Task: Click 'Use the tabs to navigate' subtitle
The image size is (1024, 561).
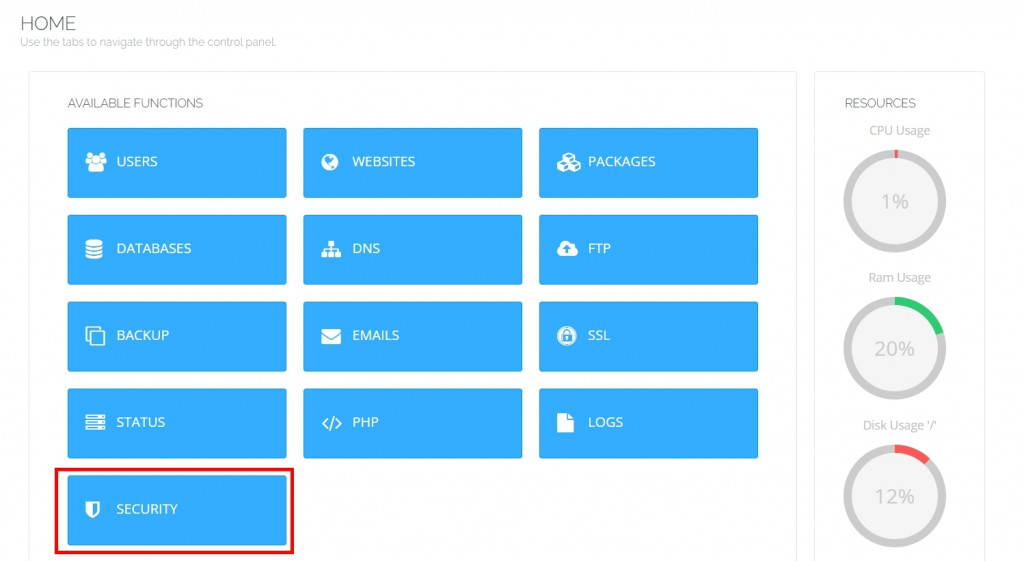Action: coord(148,42)
